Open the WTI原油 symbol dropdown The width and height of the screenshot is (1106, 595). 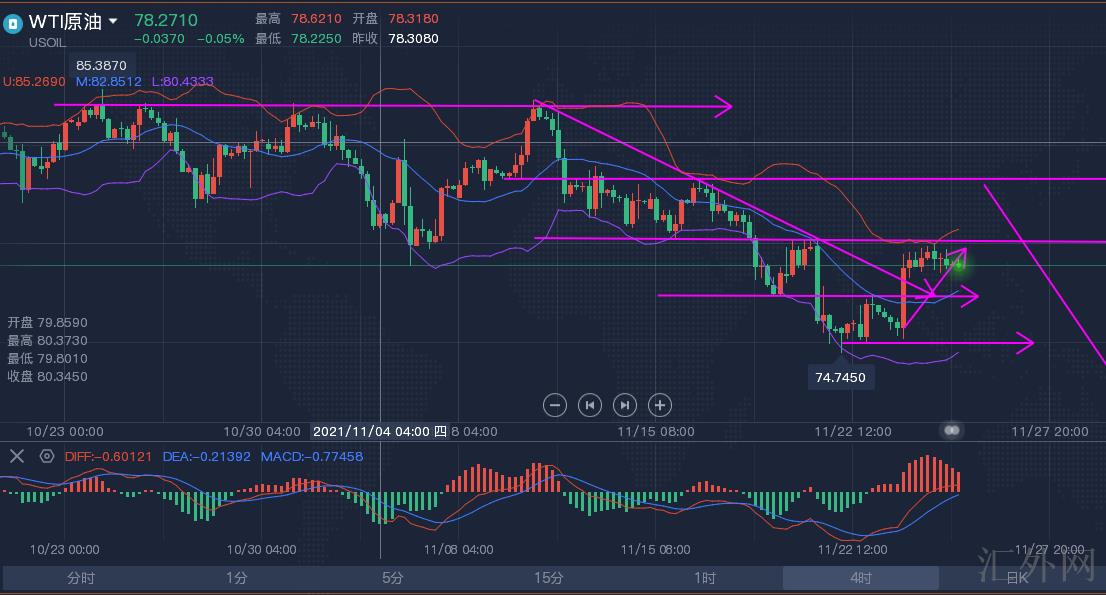113,21
